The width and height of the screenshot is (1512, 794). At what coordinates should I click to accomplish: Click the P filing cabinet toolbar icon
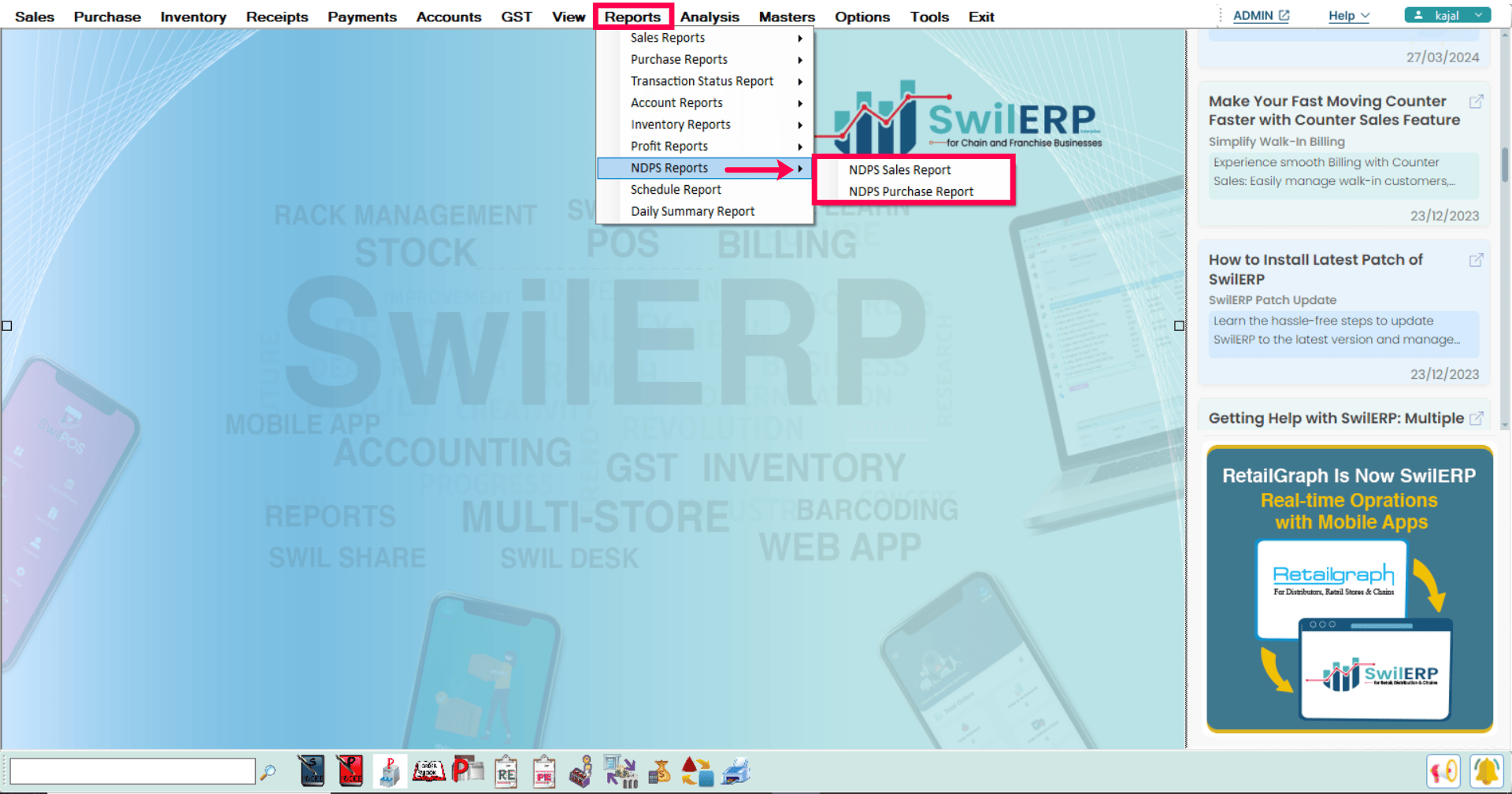[389, 771]
